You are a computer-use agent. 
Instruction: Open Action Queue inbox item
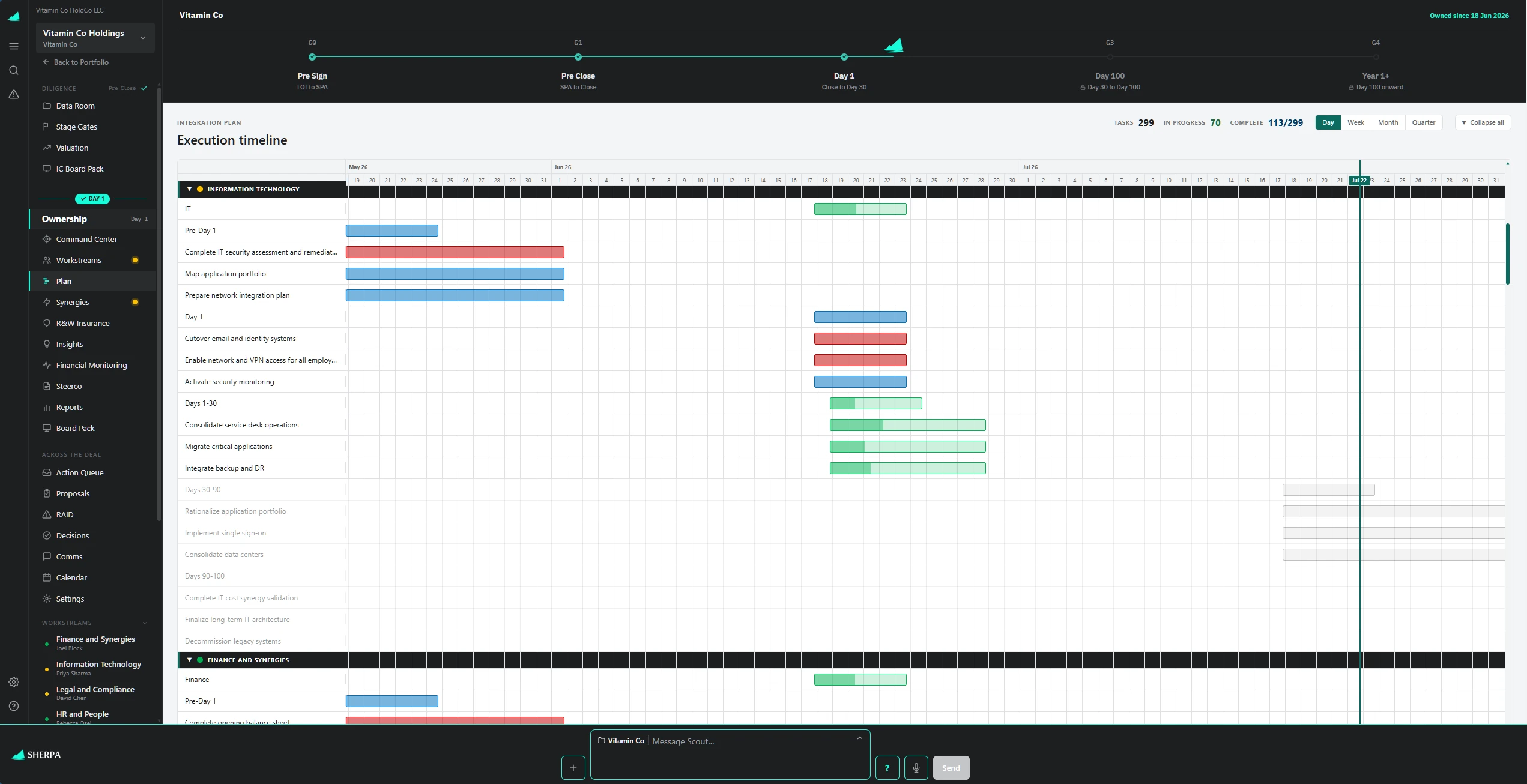92,472
